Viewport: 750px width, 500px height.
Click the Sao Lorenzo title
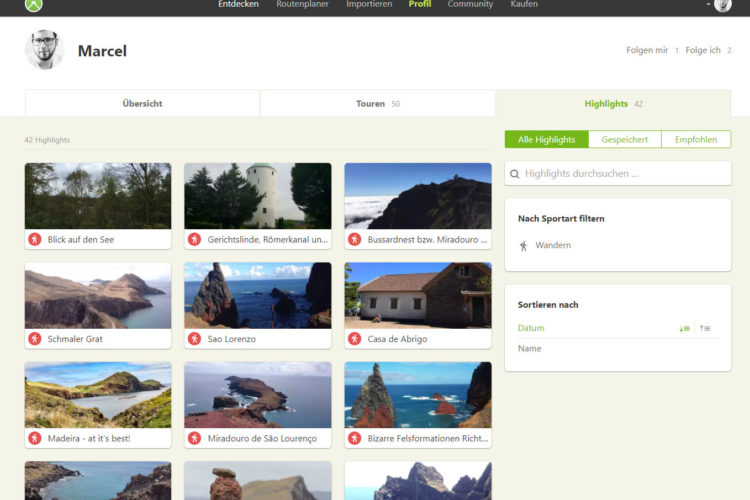coord(232,339)
